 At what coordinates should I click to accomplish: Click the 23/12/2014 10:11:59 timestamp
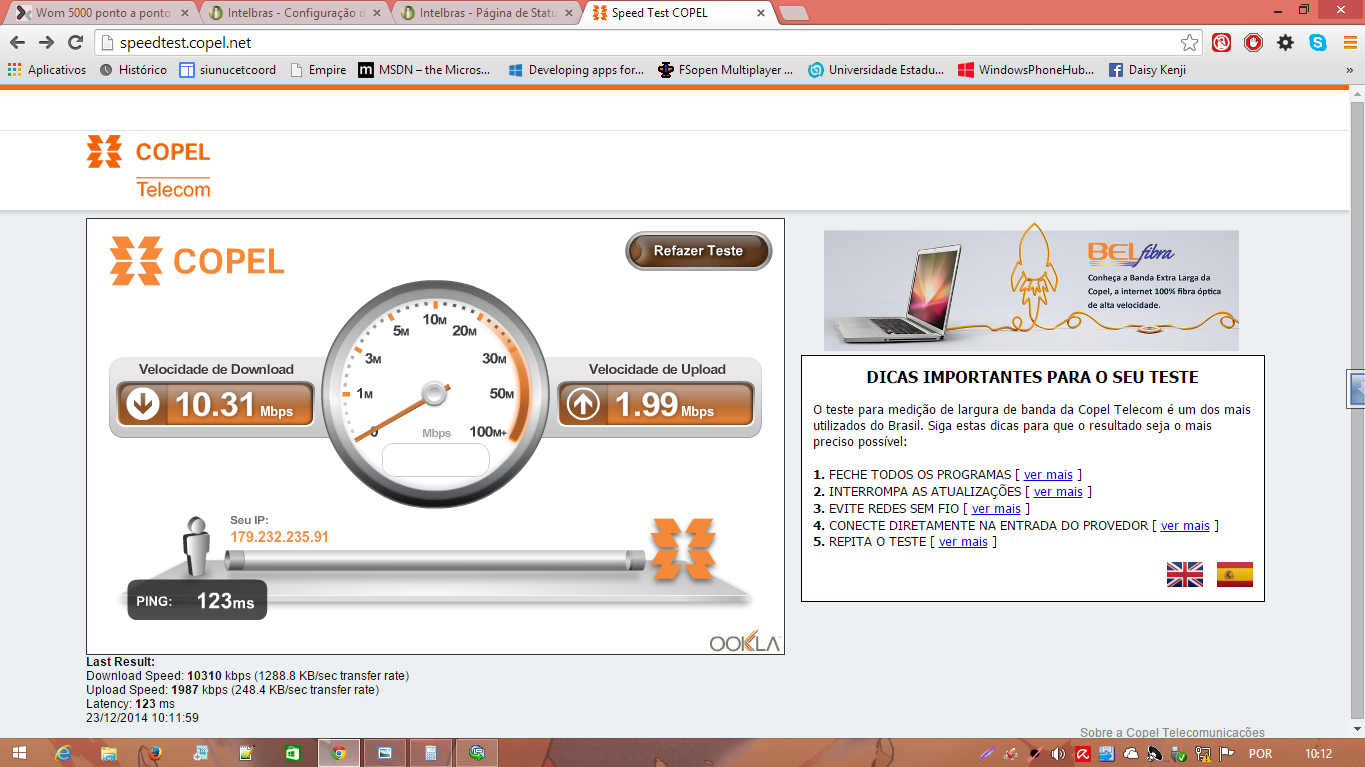pos(143,718)
